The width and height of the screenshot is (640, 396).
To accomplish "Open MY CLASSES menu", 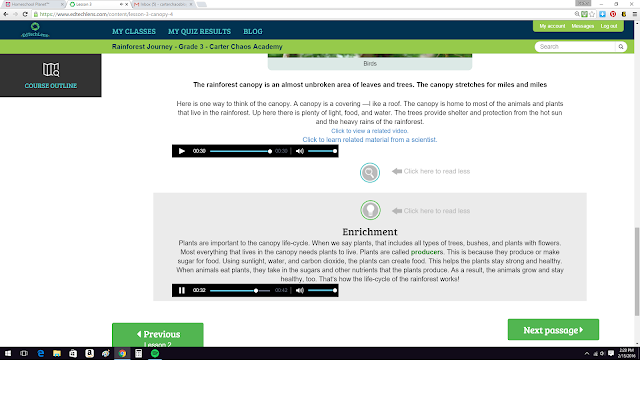I will 134,31.
